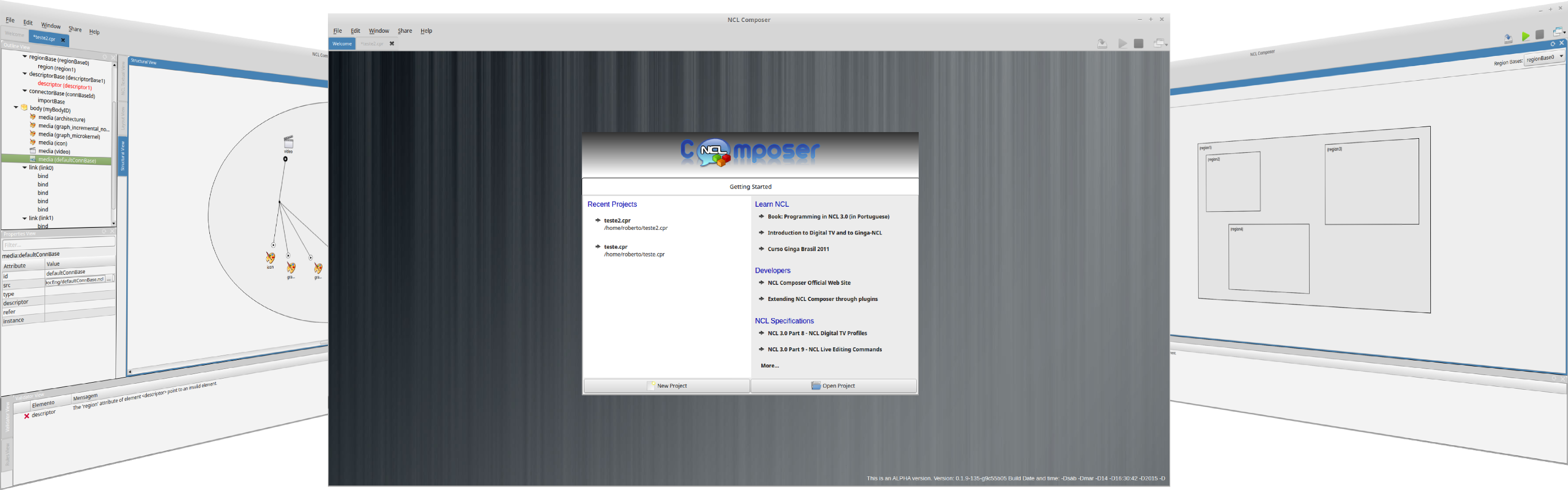Click the Filter field in Properties View
The image size is (1568, 490).
(59, 243)
